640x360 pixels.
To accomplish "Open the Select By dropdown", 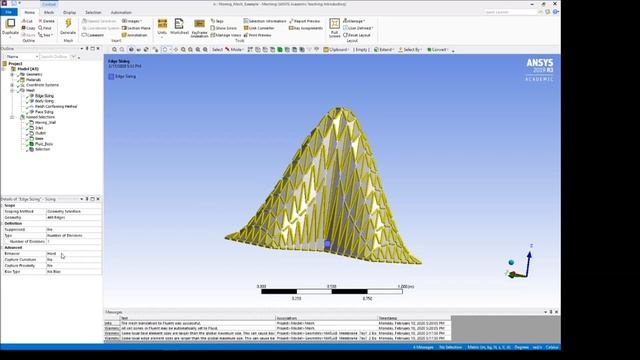I will click(409, 50).
